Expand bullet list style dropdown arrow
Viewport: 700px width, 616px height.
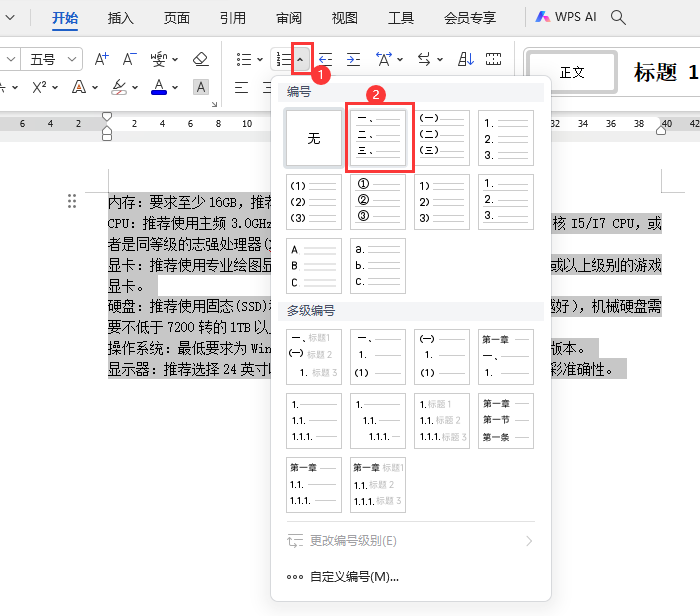260,59
